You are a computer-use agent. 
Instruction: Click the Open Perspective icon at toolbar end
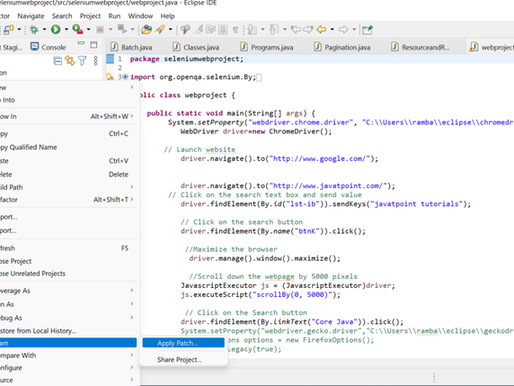coord(367,30)
